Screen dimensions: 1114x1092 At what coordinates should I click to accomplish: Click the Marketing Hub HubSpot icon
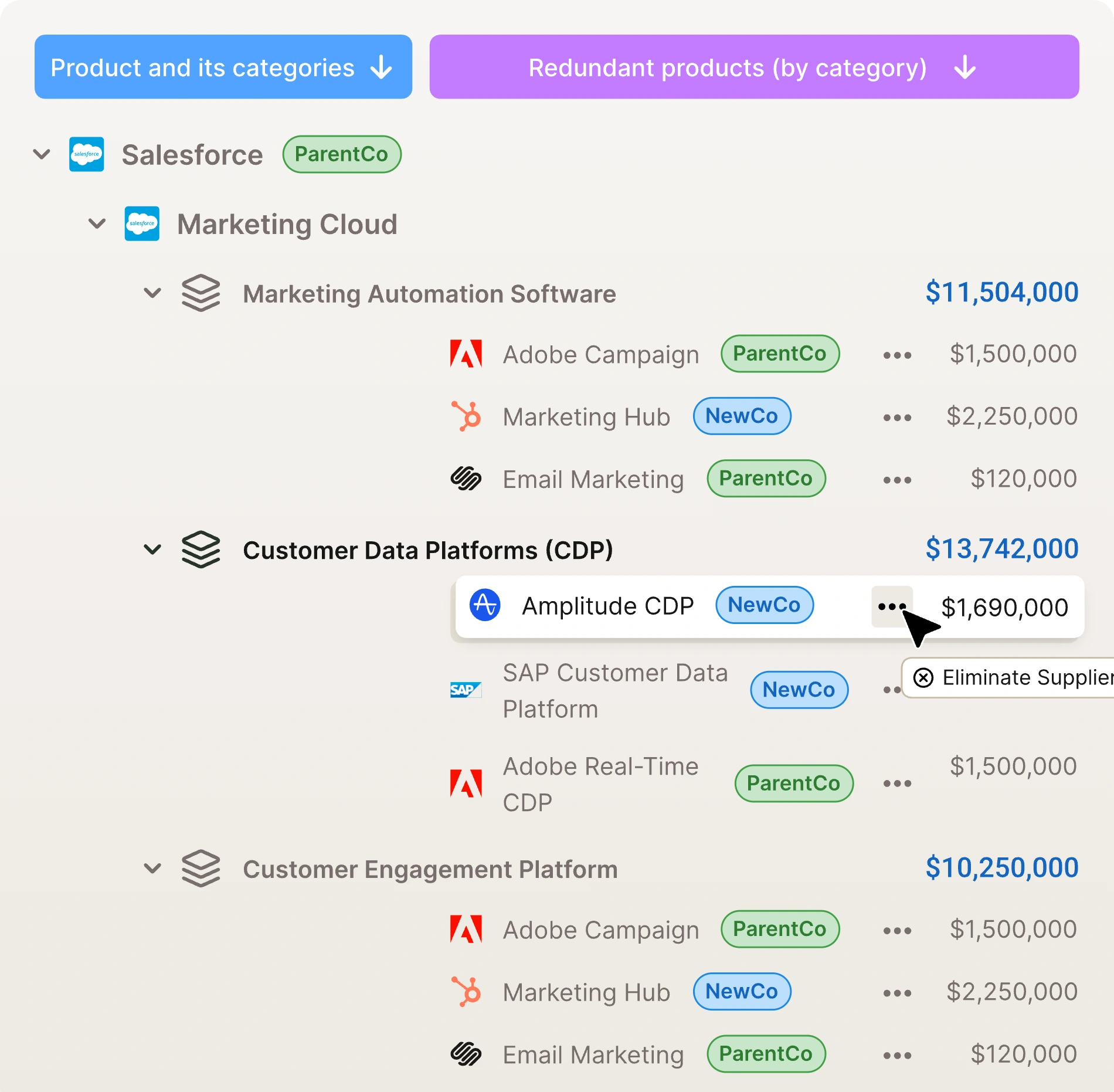click(x=465, y=417)
